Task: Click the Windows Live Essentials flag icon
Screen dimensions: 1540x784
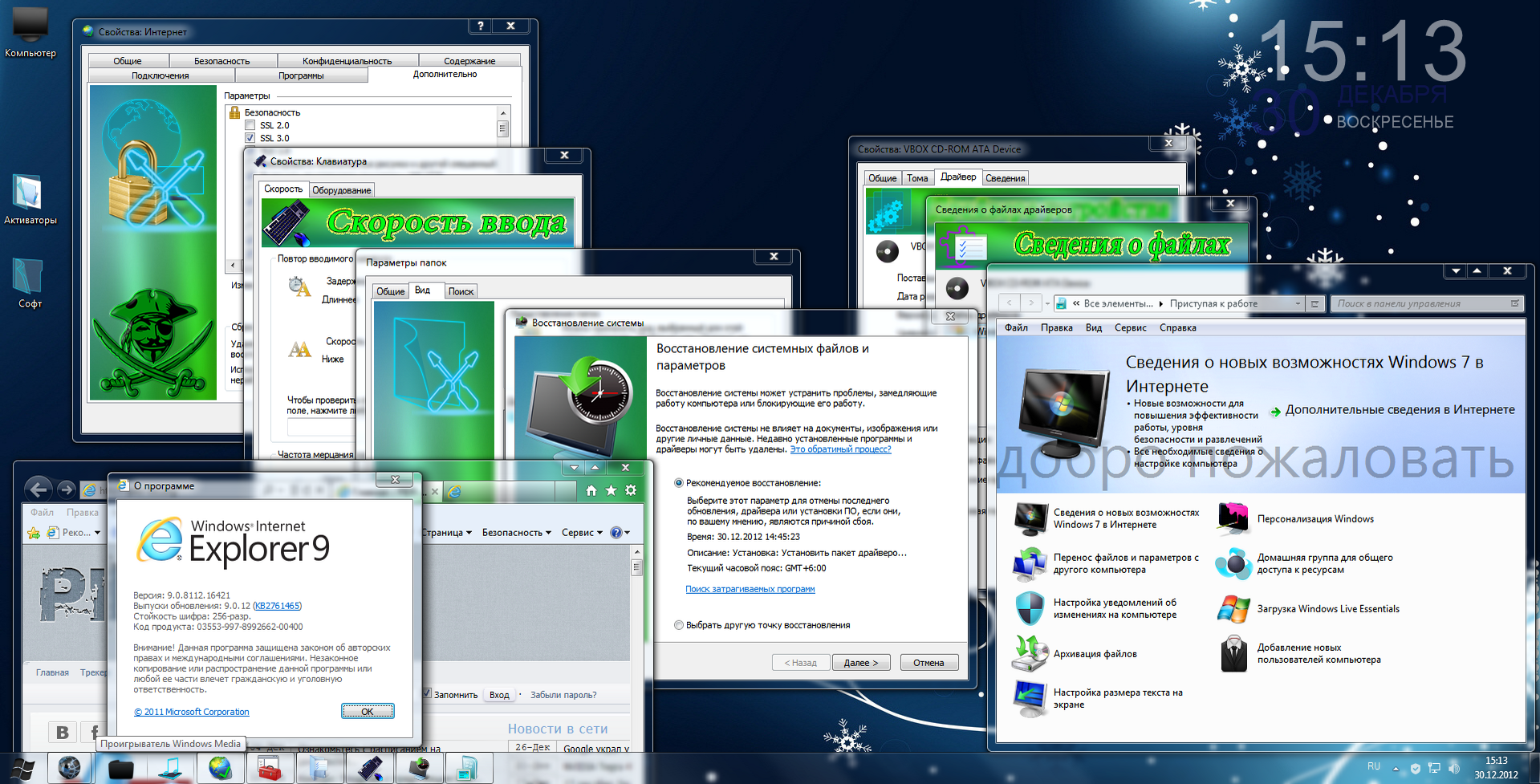Action: (1233, 608)
